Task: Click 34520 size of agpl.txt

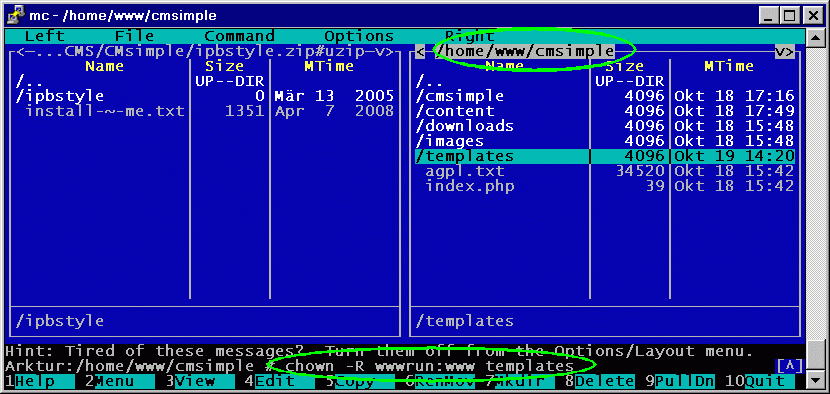Action: point(640,171)
